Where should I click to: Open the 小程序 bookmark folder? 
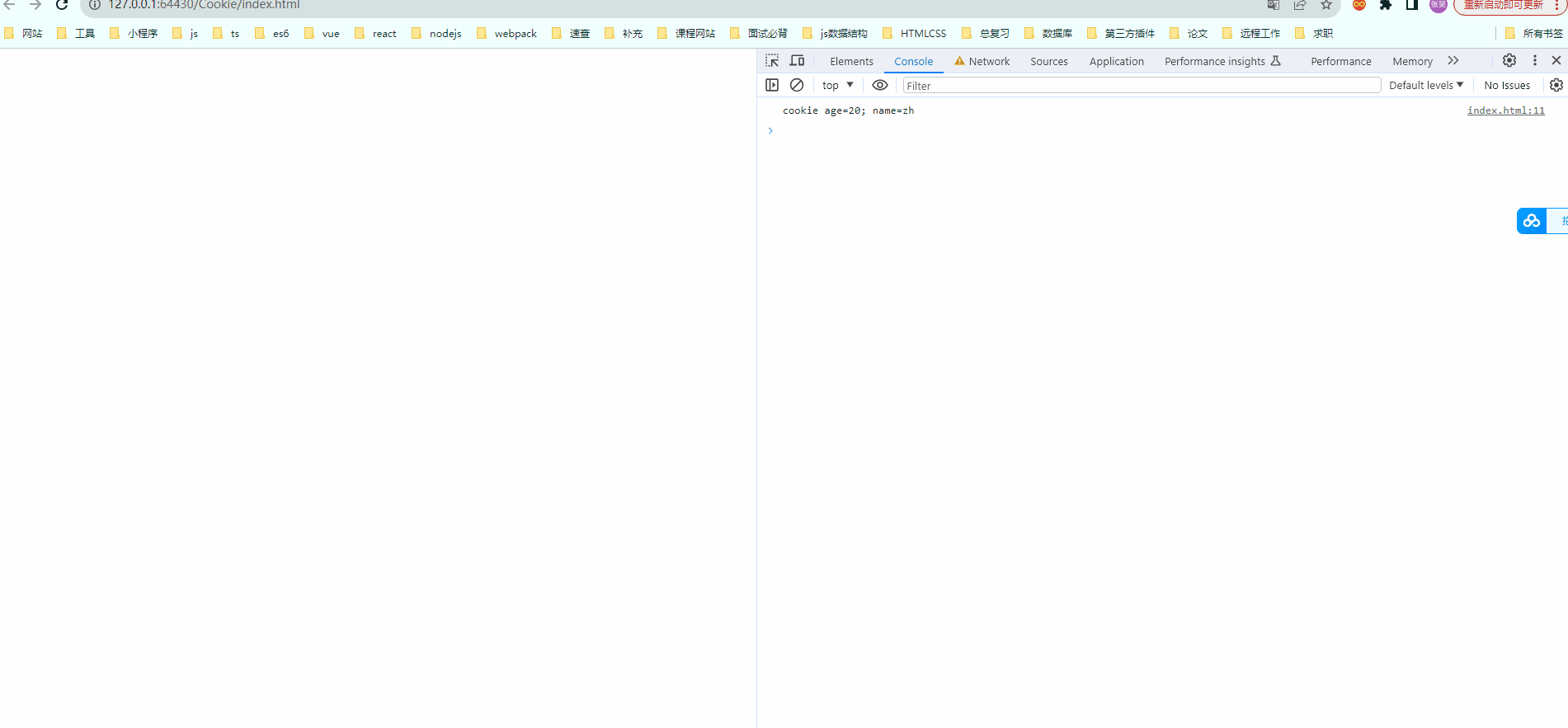(134, 33)
